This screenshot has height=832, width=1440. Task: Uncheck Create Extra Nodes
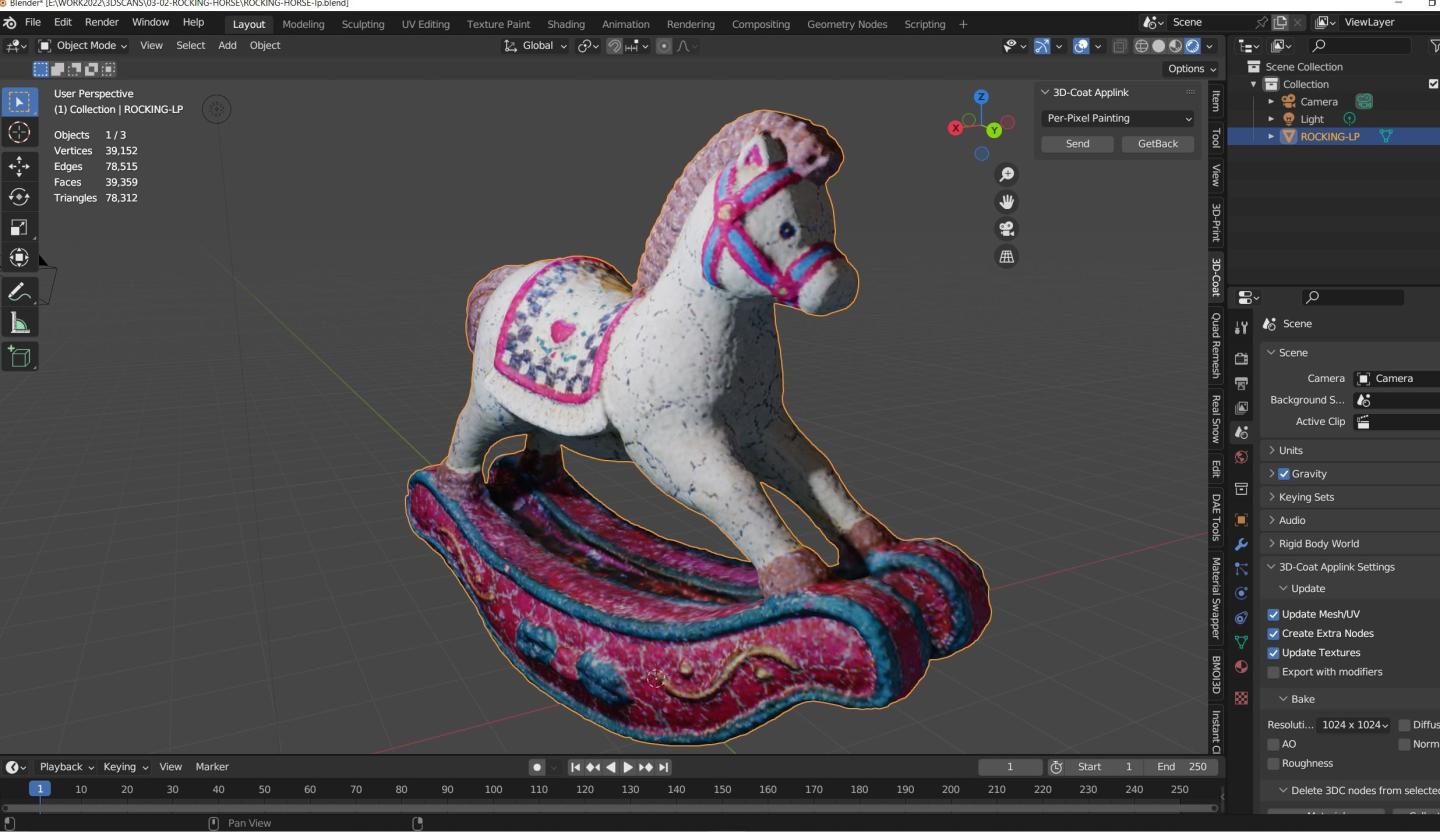(1274, 633)
